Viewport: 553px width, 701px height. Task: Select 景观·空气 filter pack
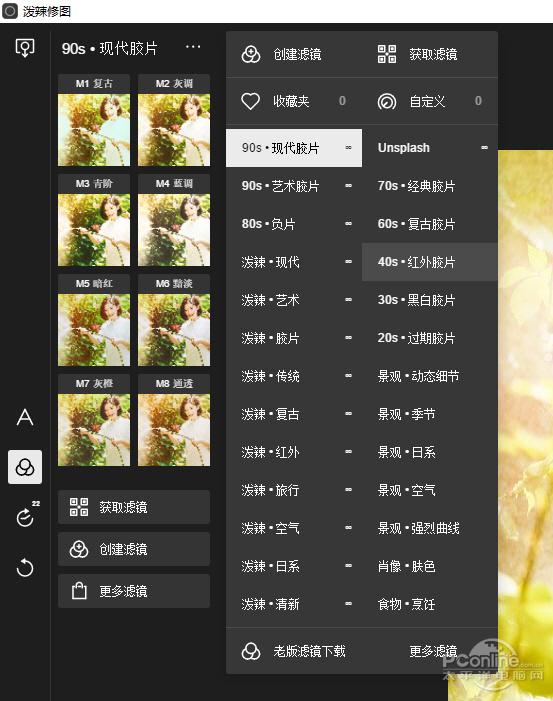pos(430,490)
